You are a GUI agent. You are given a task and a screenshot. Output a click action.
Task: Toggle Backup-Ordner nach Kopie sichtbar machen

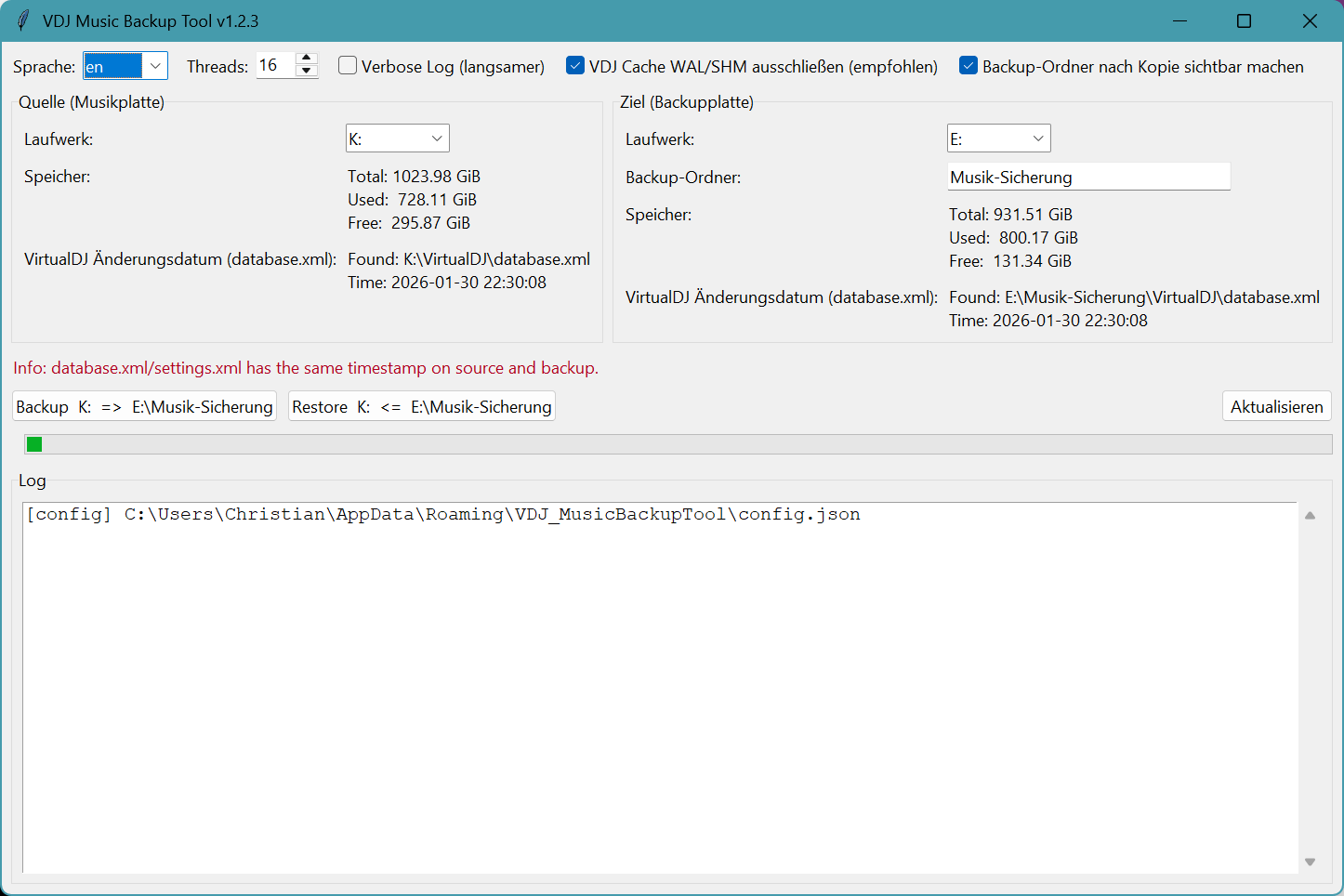968,66
